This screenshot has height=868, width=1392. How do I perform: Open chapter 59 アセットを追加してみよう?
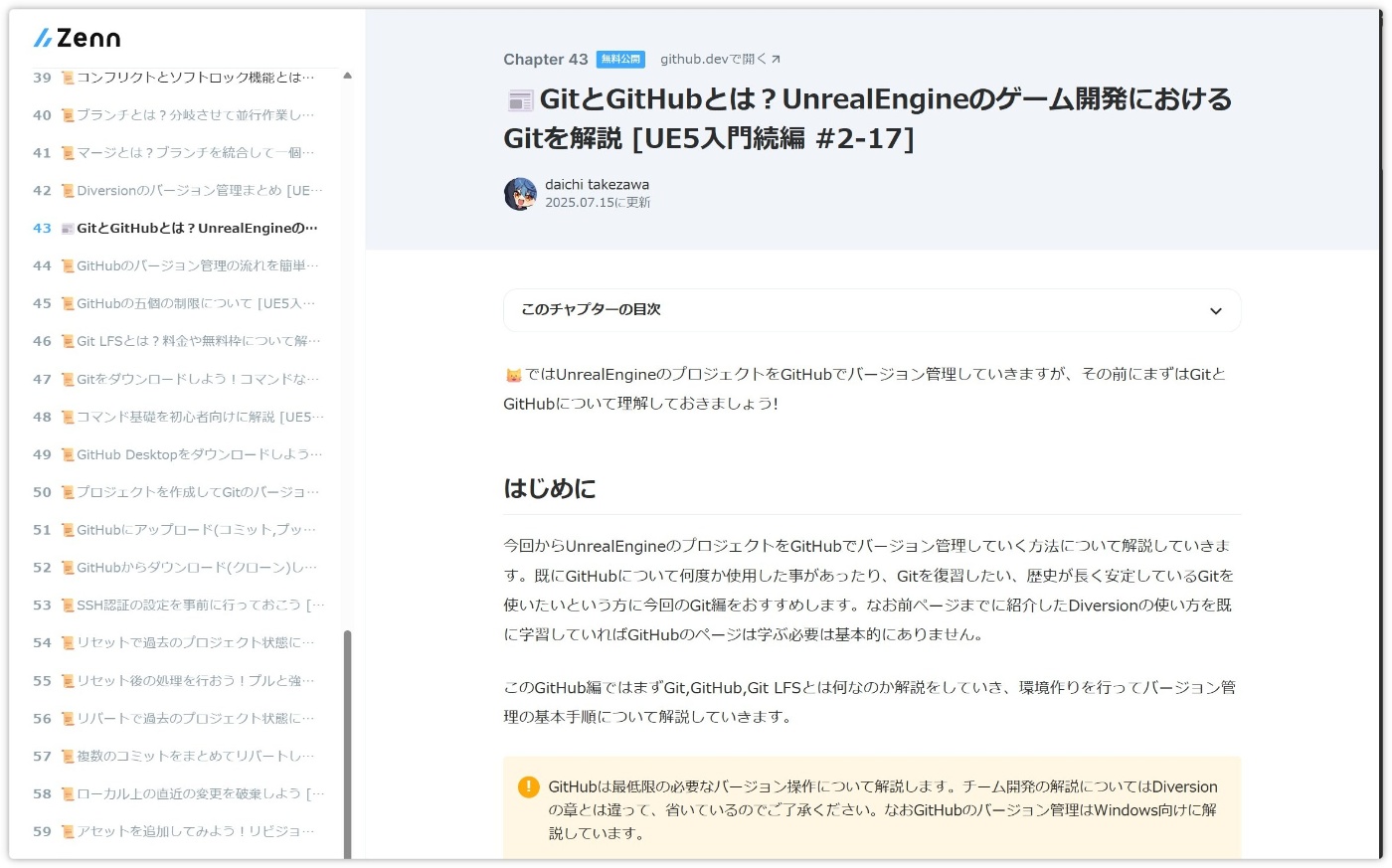[x=179, y=833]
